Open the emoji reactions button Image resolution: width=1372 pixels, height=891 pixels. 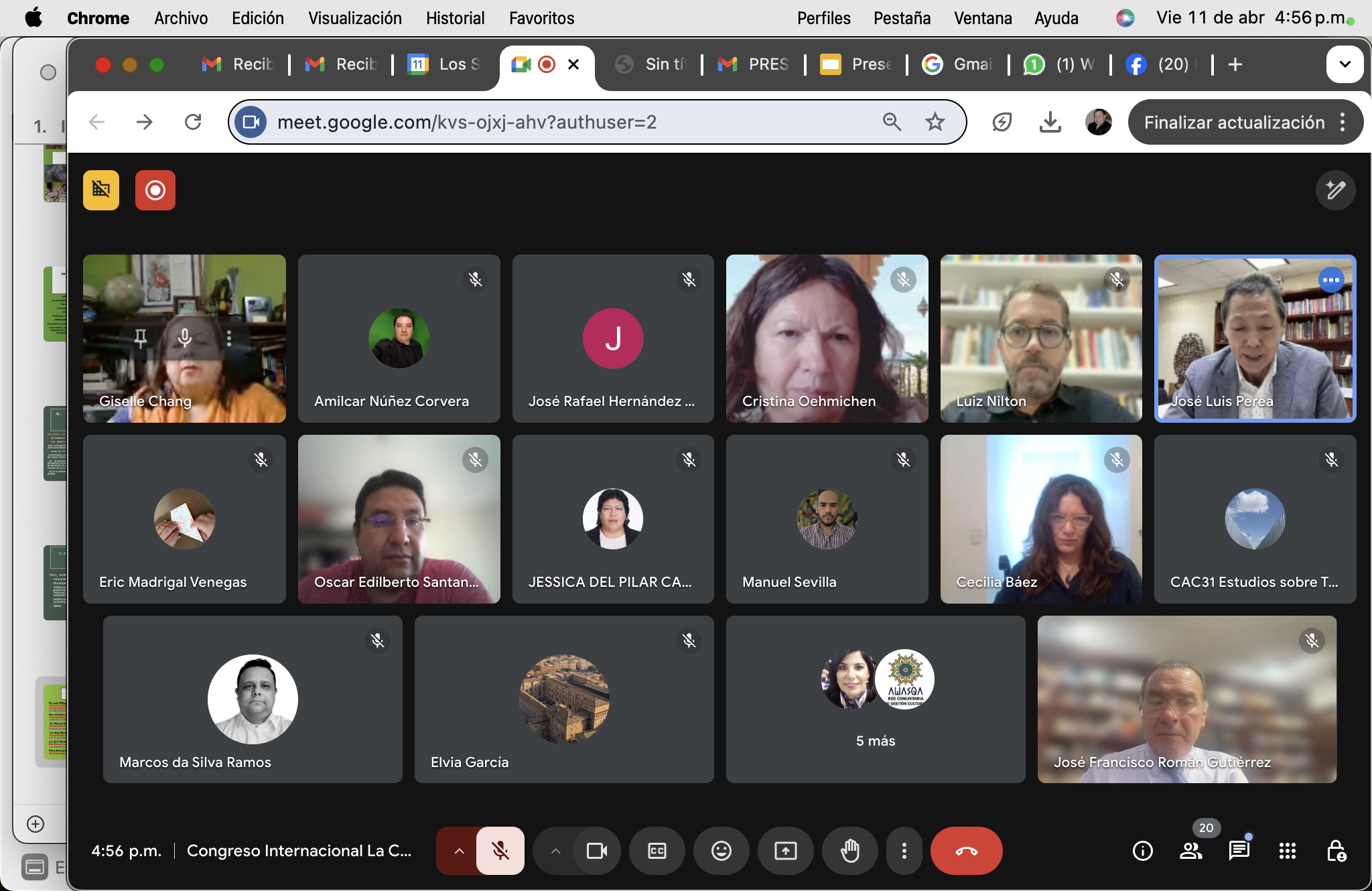[721, 851]
